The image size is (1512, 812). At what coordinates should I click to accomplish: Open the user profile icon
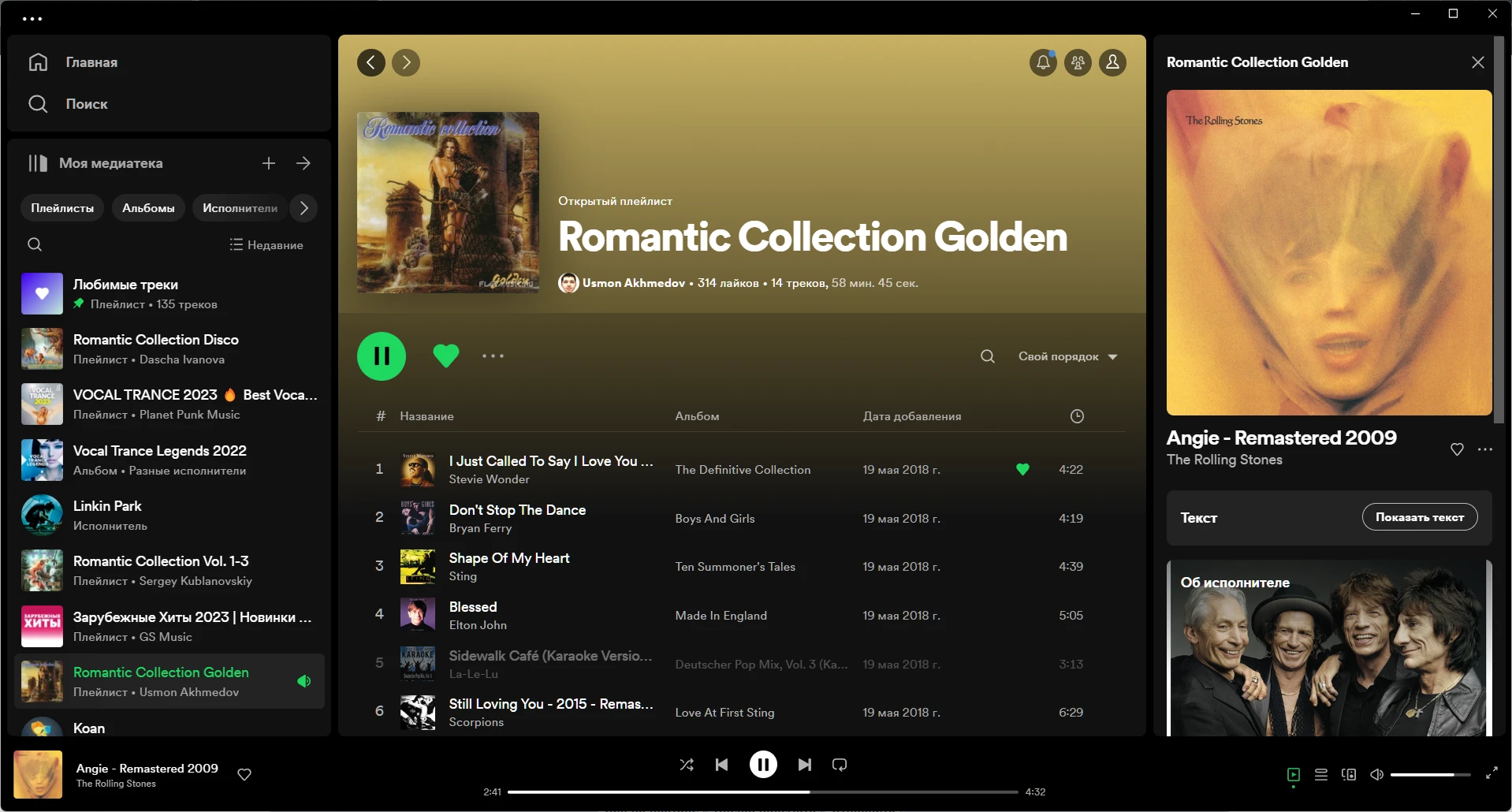point(1112,62)
